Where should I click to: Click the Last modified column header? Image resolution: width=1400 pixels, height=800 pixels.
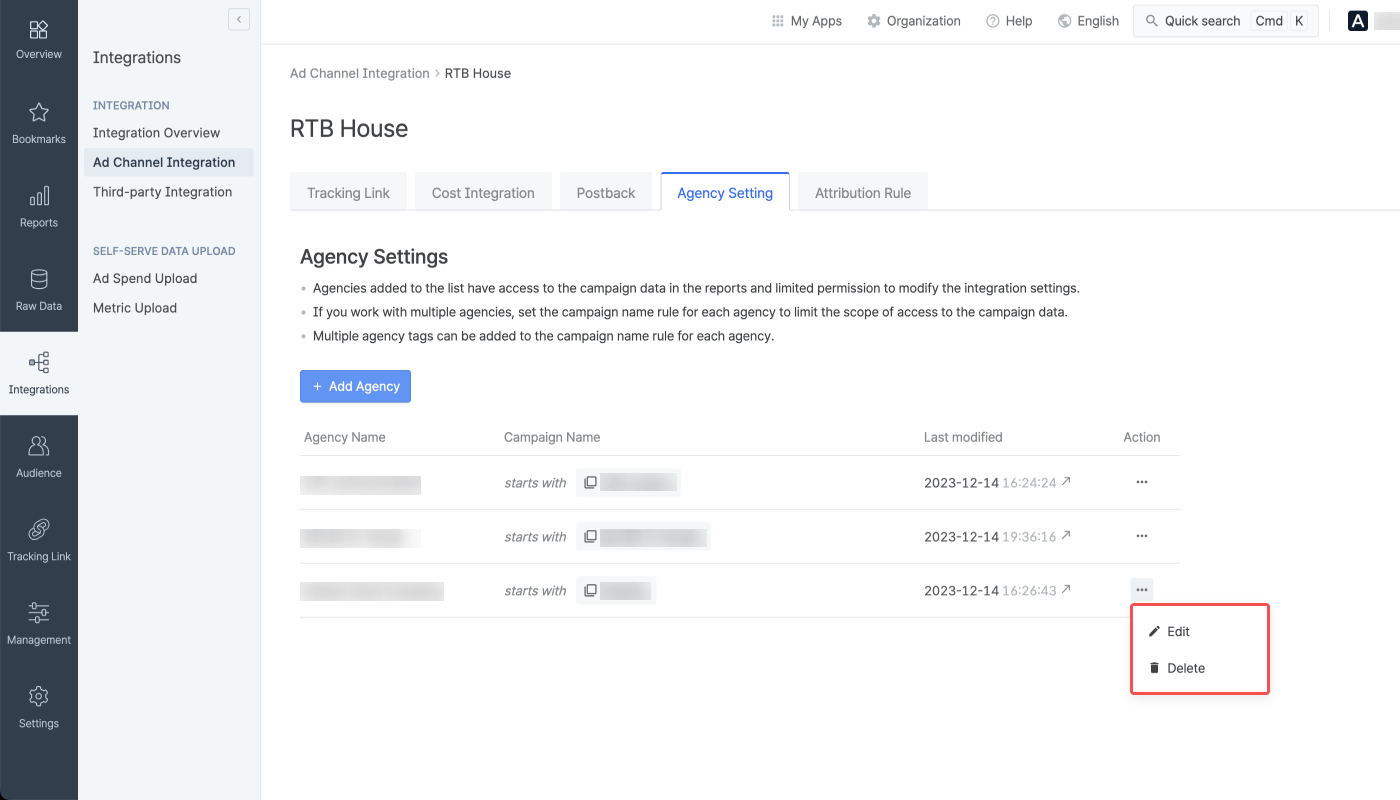tap(963, 437)
